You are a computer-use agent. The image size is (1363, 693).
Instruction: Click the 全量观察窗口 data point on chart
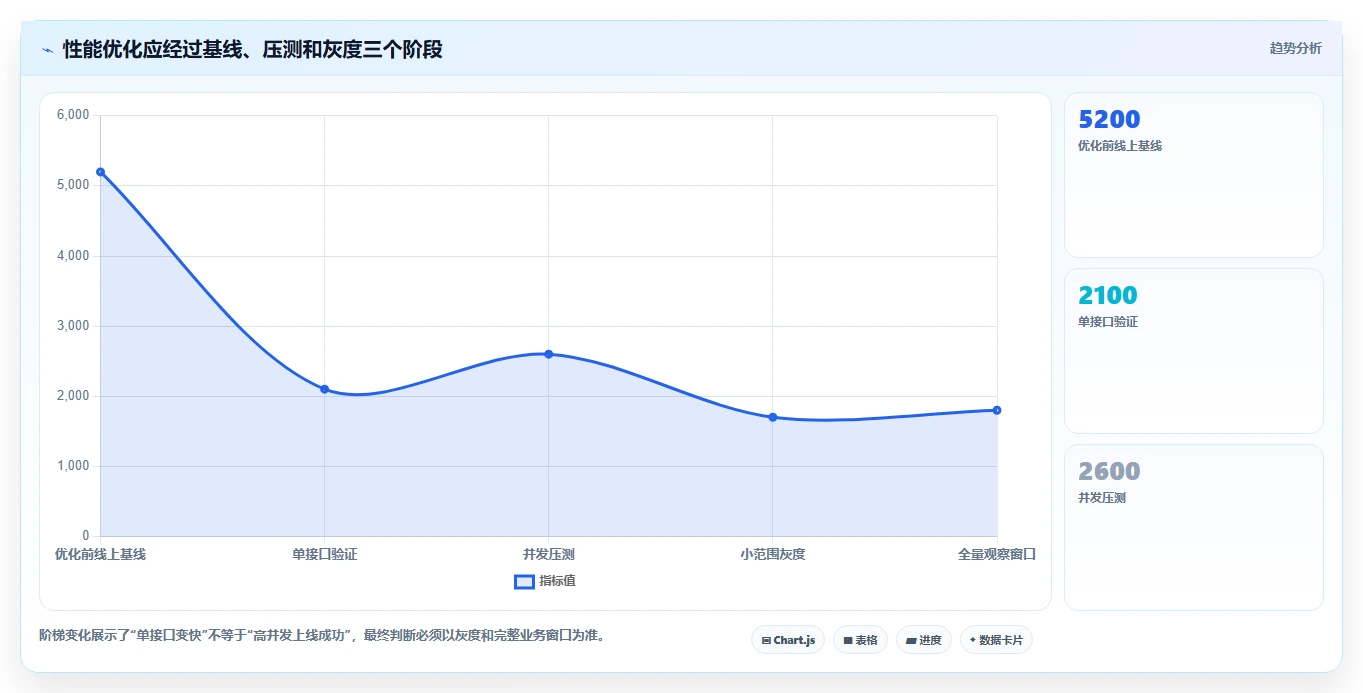click(x=997, y=410)
